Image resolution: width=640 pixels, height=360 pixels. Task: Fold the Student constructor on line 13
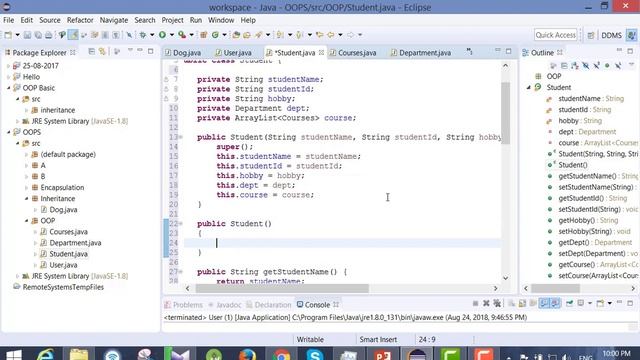181,137
